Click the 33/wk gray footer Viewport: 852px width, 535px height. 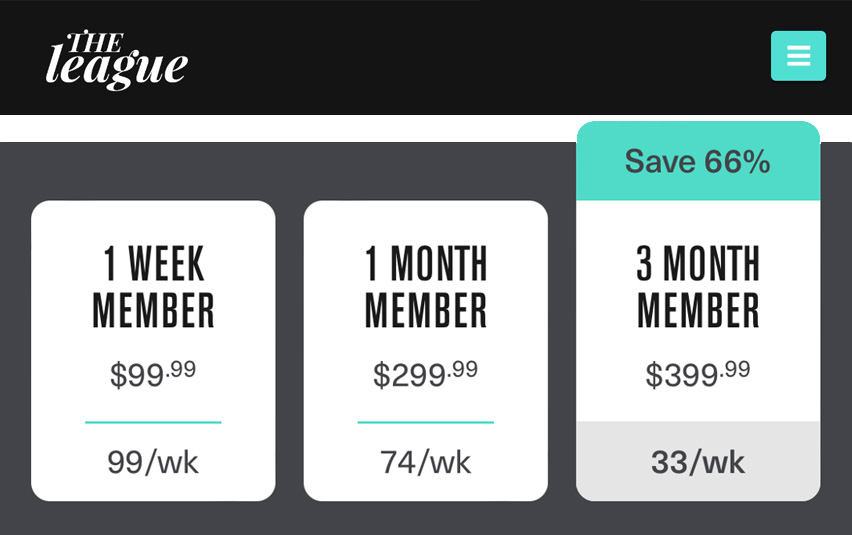coord(698,461)
